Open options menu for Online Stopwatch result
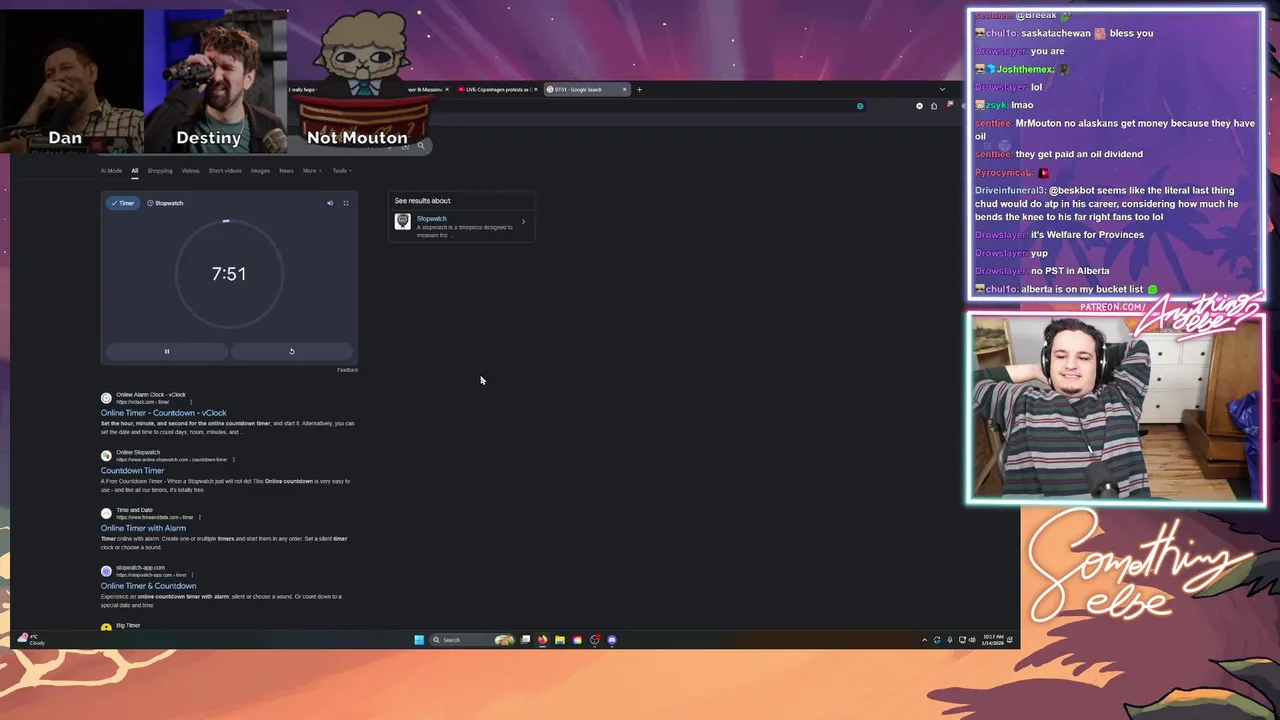 point(234,460)
